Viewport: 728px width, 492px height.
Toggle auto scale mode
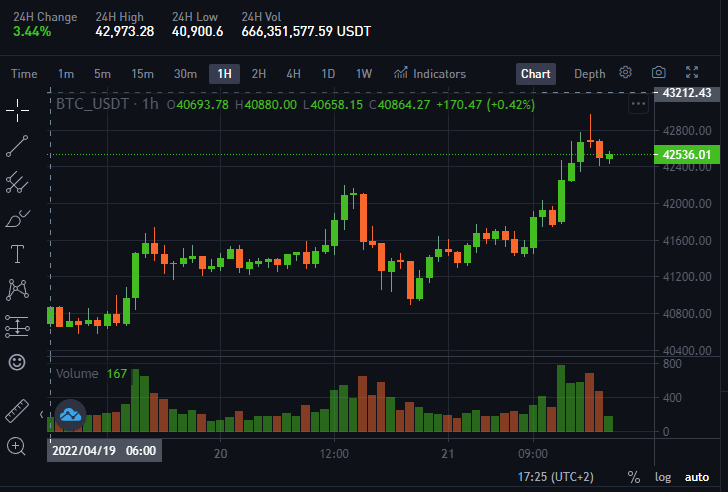click(697, 477)
